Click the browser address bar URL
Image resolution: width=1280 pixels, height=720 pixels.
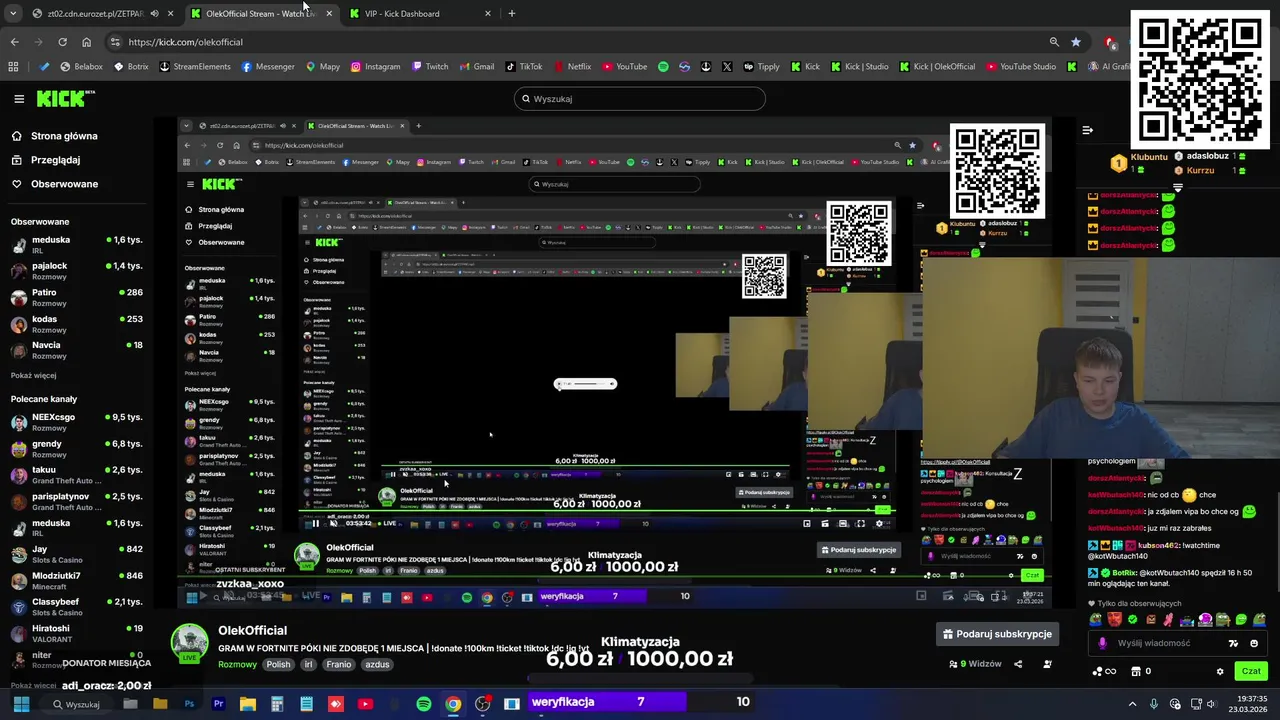pos(186,42)
